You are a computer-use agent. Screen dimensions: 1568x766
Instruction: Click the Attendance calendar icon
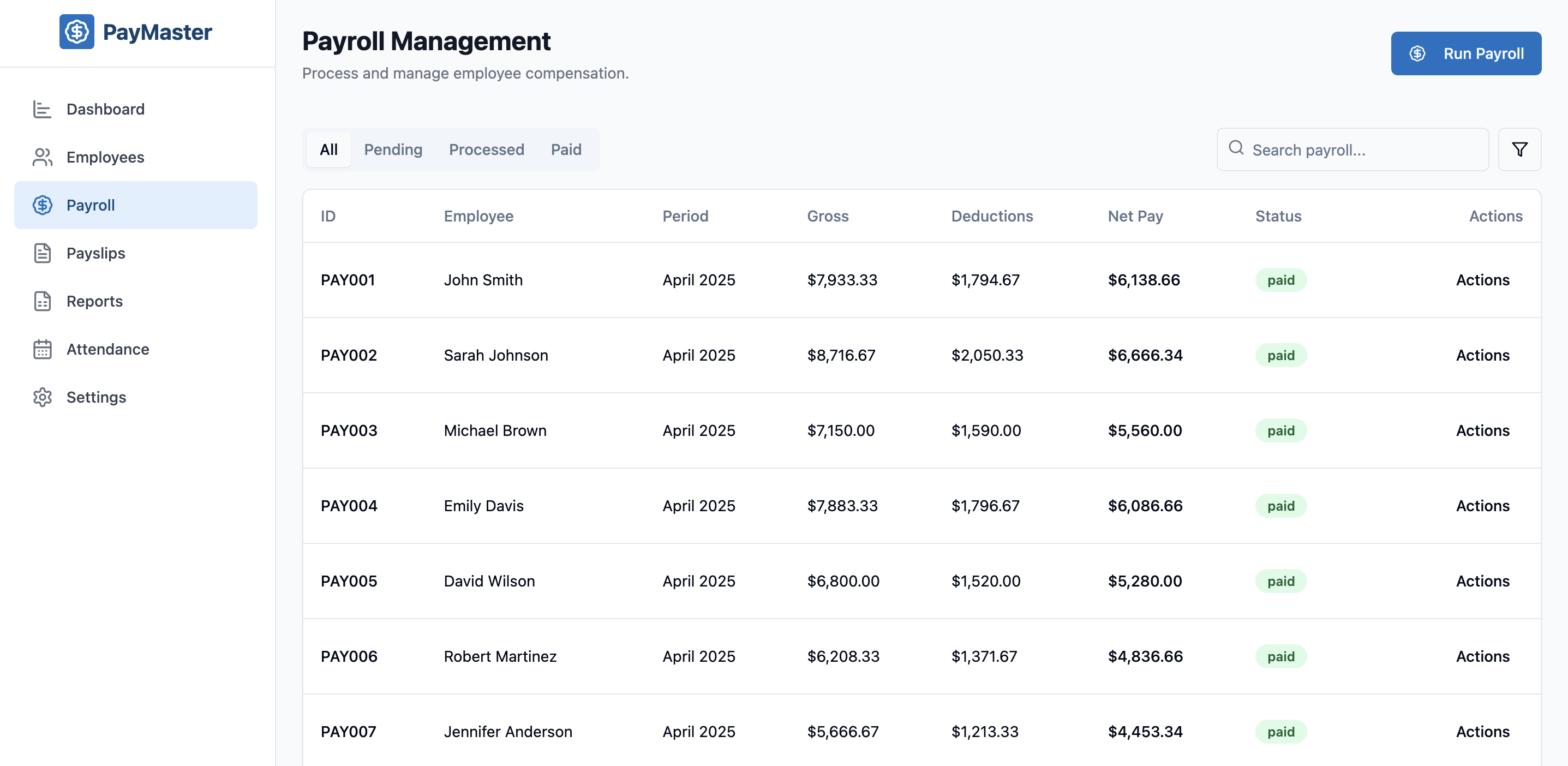coord(42,350)
